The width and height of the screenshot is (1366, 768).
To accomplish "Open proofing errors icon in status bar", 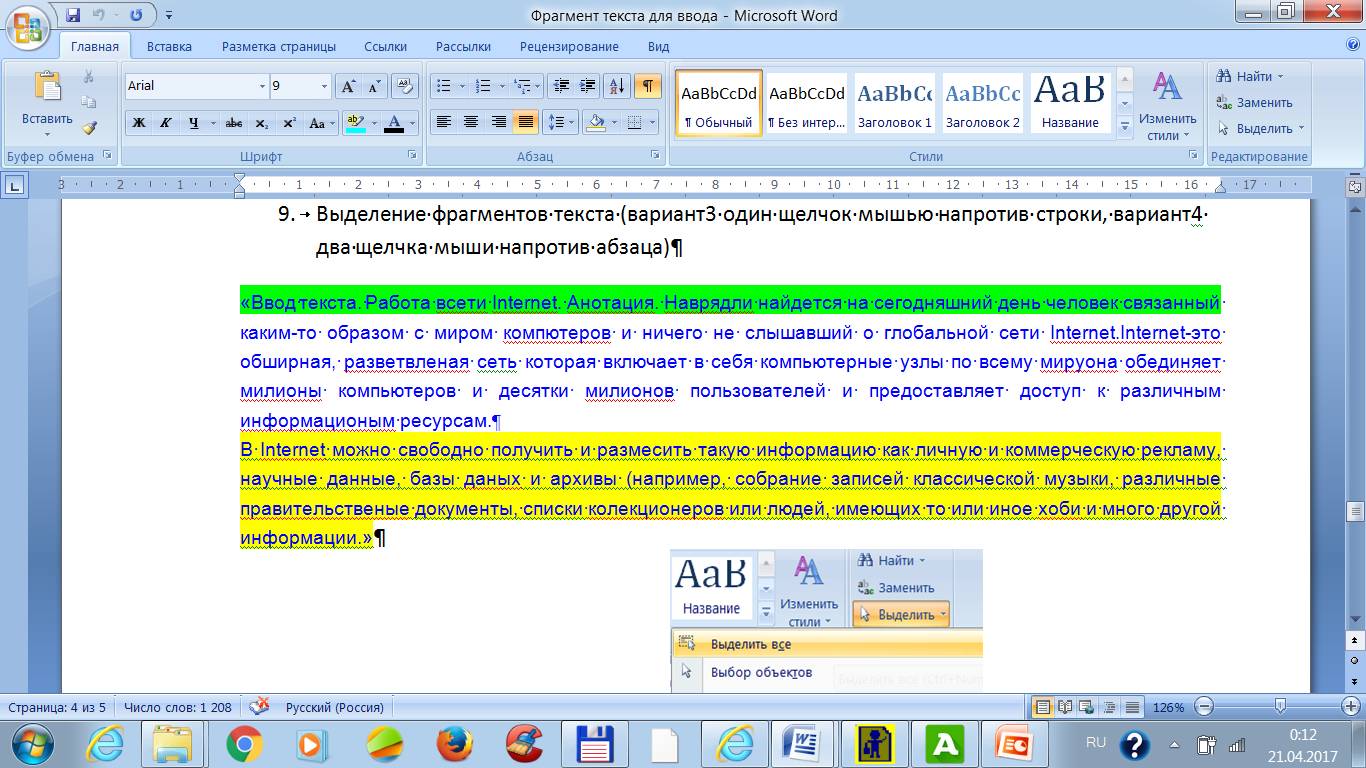I will [x=259, y=706].
